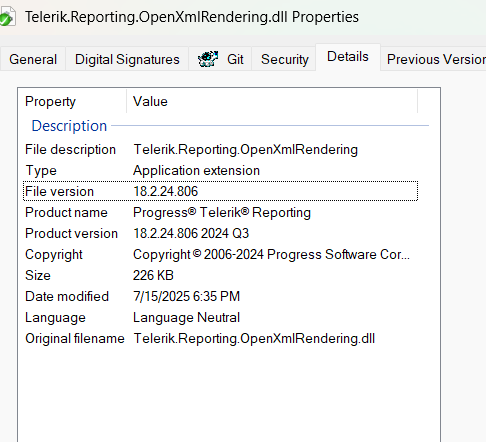This screenshot has width=486, height=442.
Task: Select the Product version row
Action: pos(220,233)
